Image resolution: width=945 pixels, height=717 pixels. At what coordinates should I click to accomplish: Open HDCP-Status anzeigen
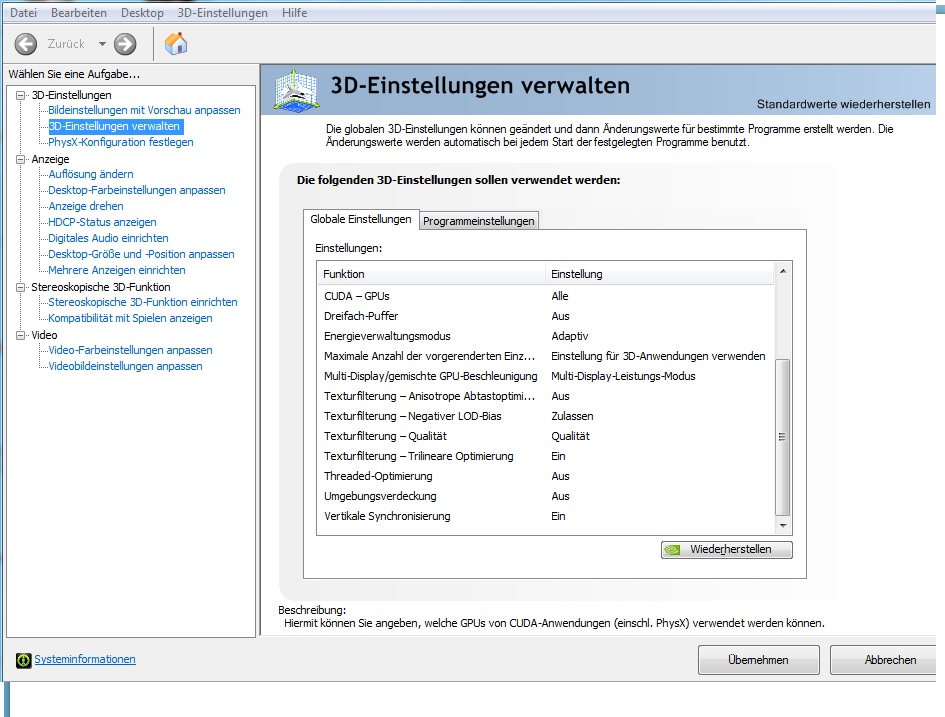pos(102,222)
